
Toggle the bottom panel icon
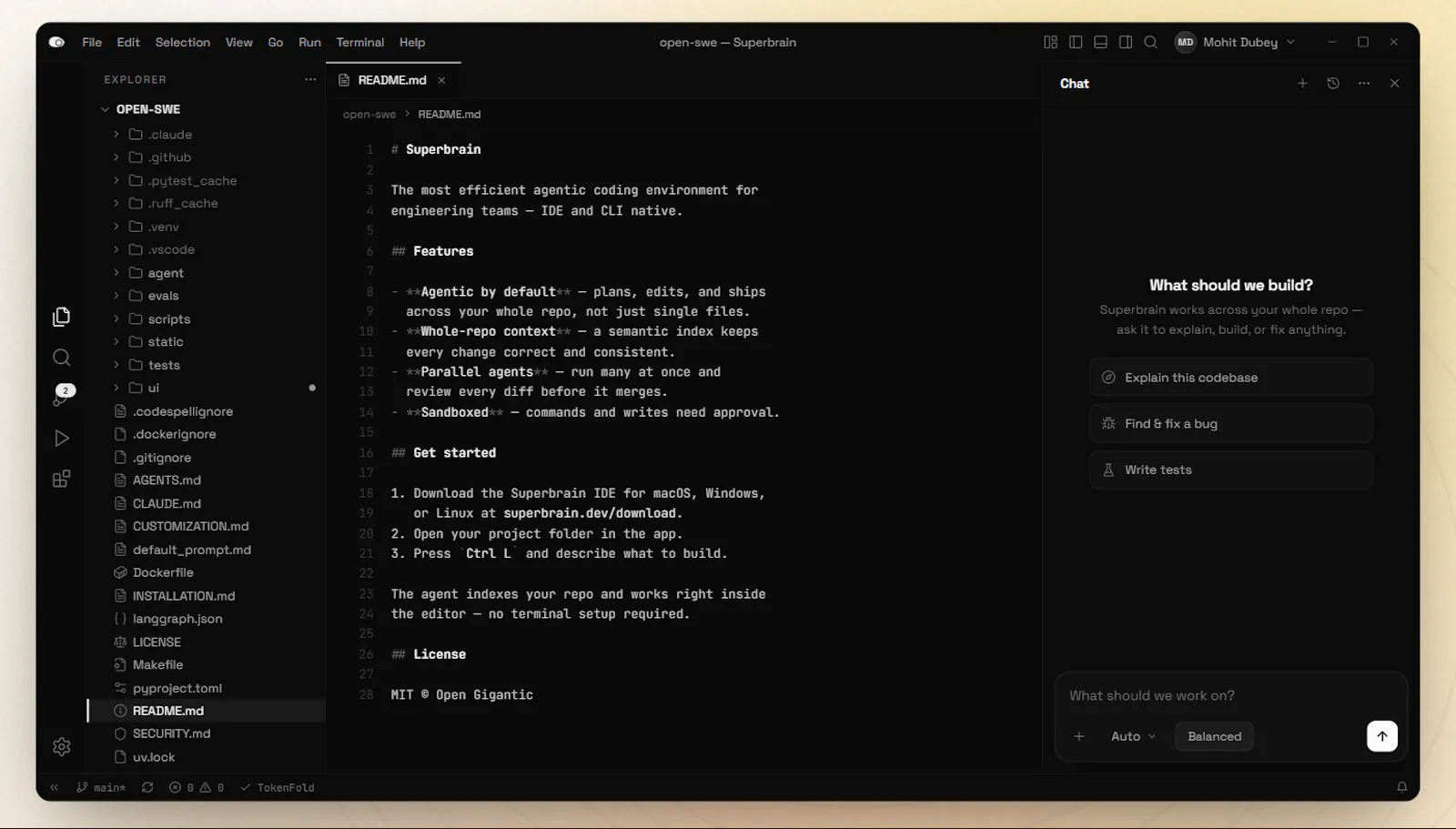1101,42
